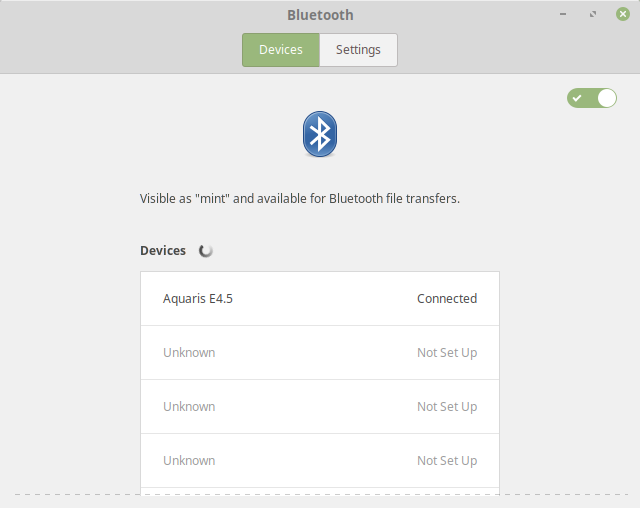Click the 'Visible as mint' description text

[300, 199]
